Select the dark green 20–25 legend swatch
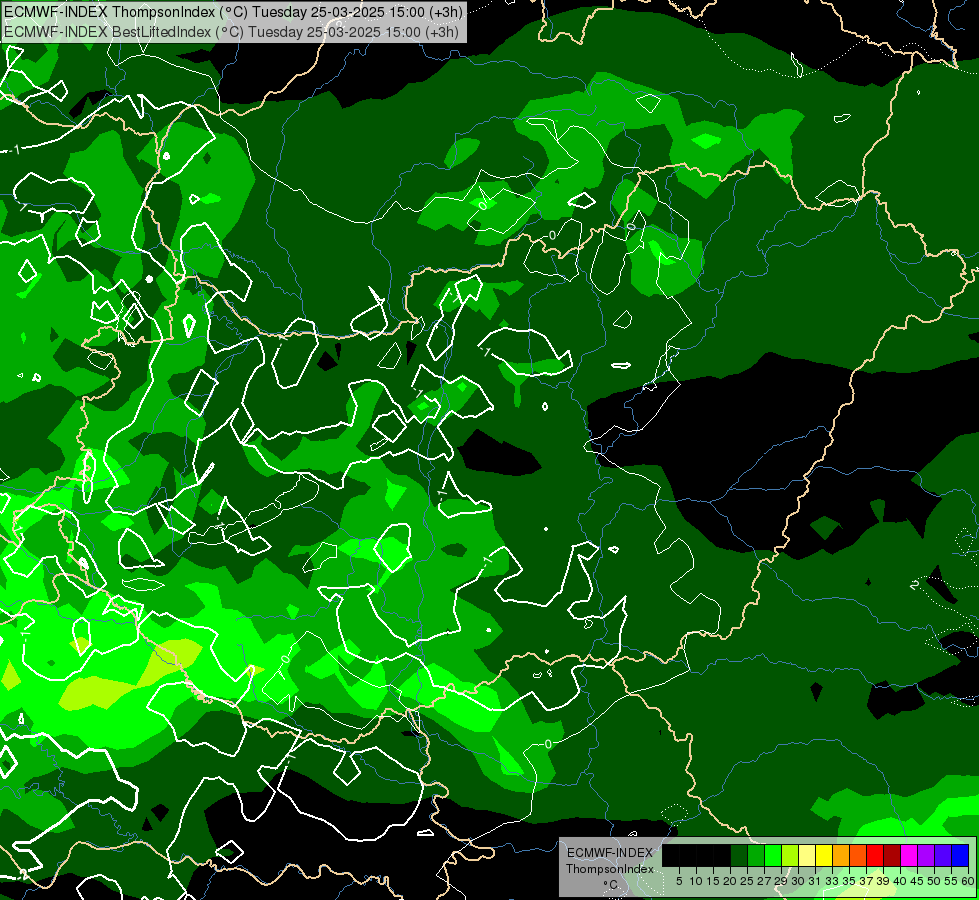The width and height of the screenshot is (979, 900). pos(739,855)
